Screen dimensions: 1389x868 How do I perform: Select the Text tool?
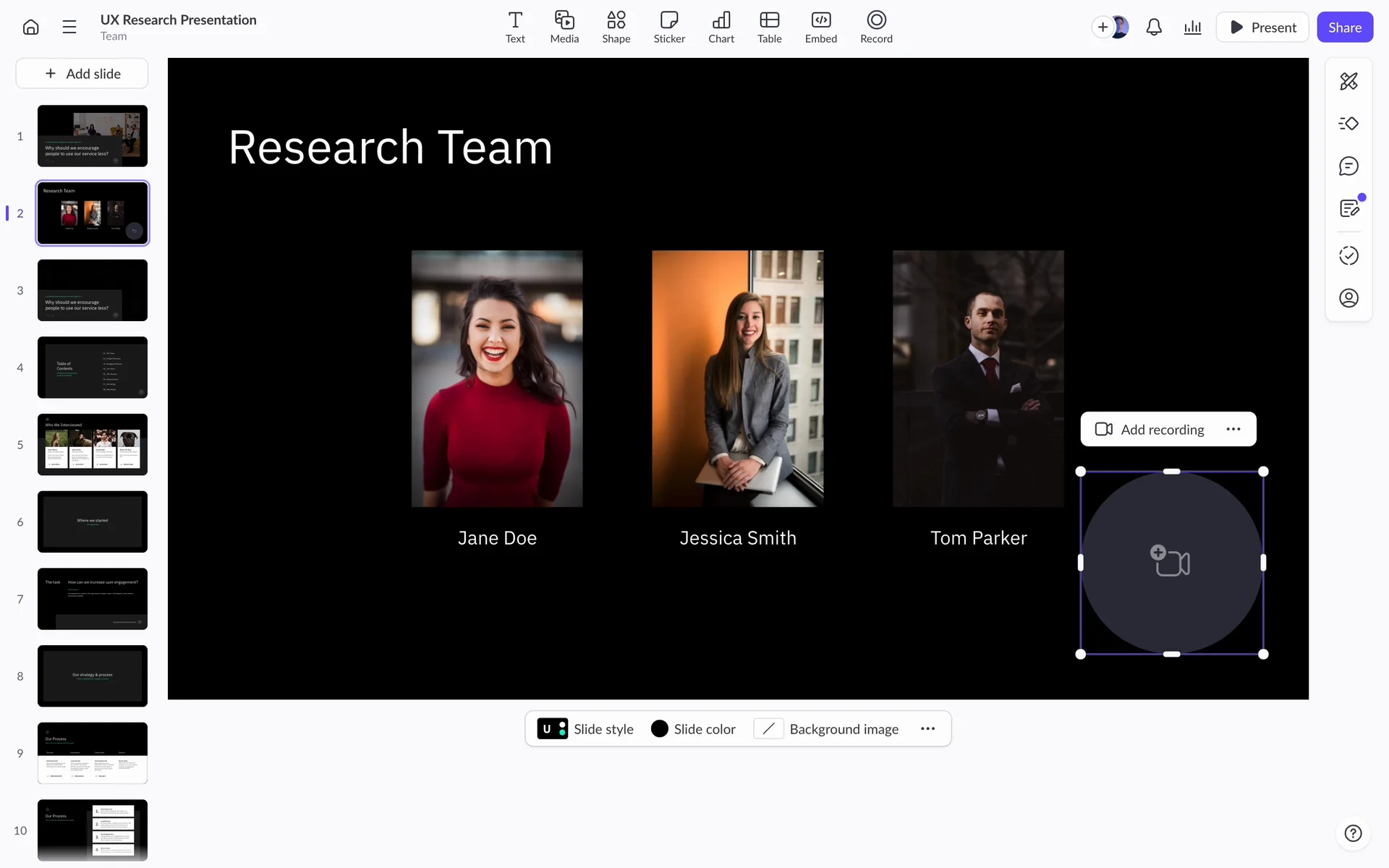coord(515,27)
